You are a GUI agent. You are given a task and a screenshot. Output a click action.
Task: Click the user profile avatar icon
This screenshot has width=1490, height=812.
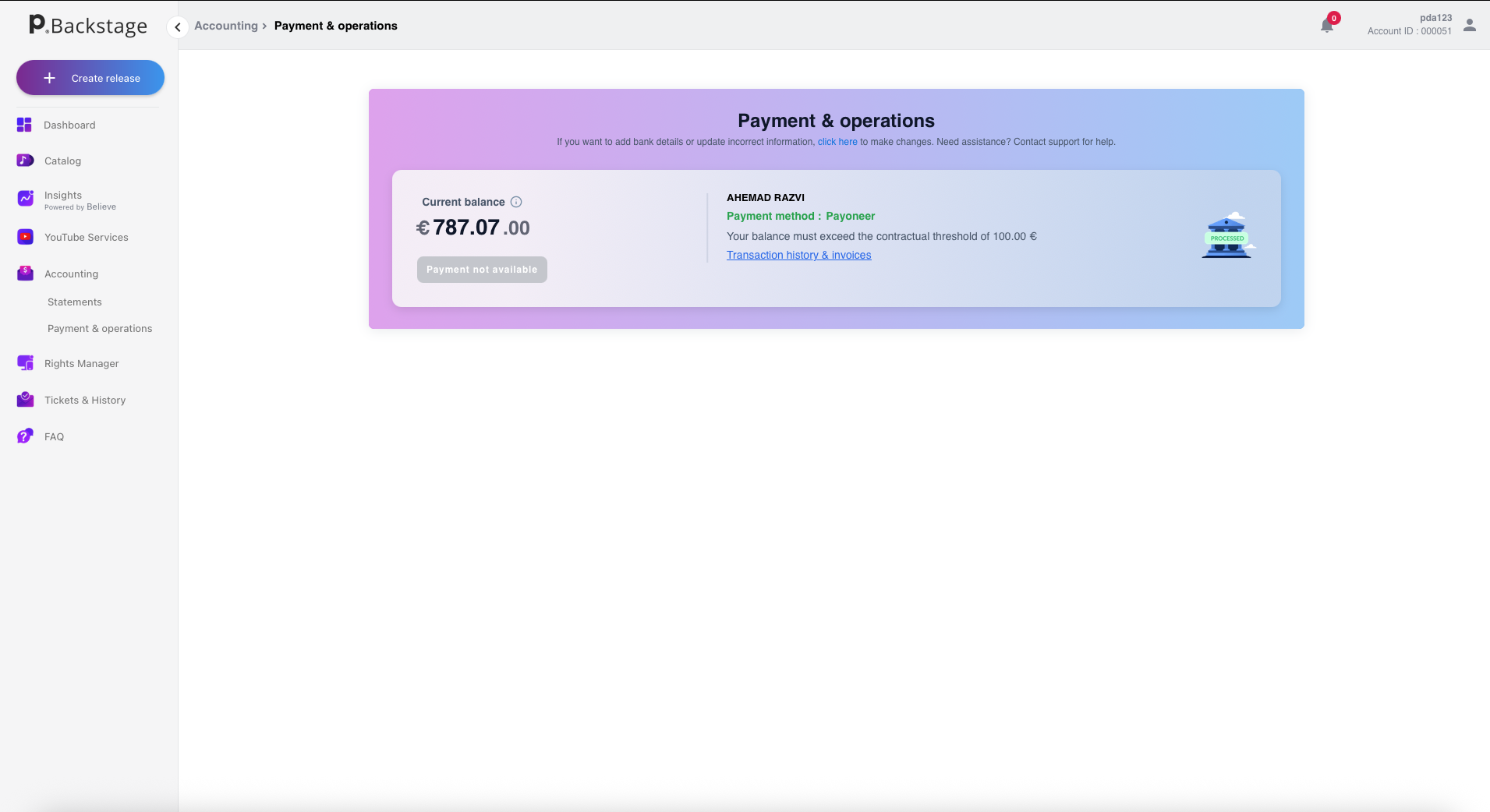tap(1470, 26)
